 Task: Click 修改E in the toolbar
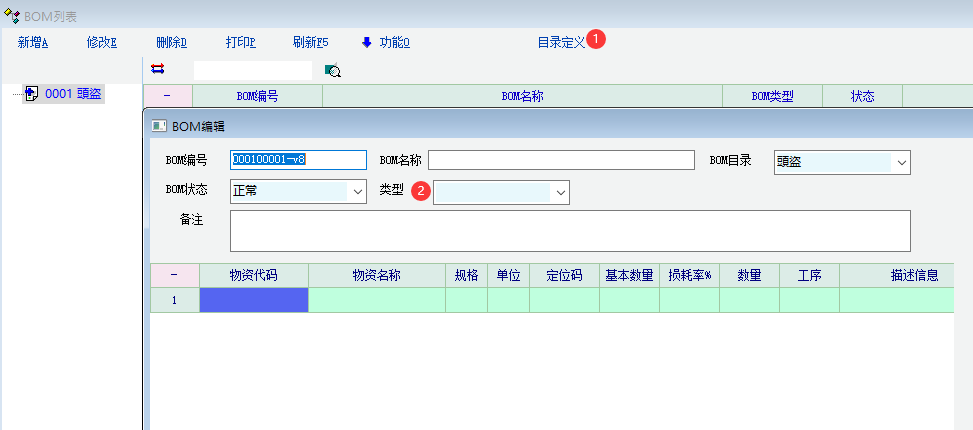pos(102,42)
